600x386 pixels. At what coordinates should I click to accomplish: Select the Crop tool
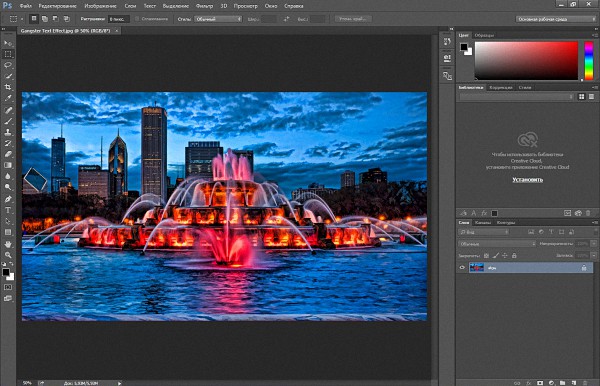8,87
